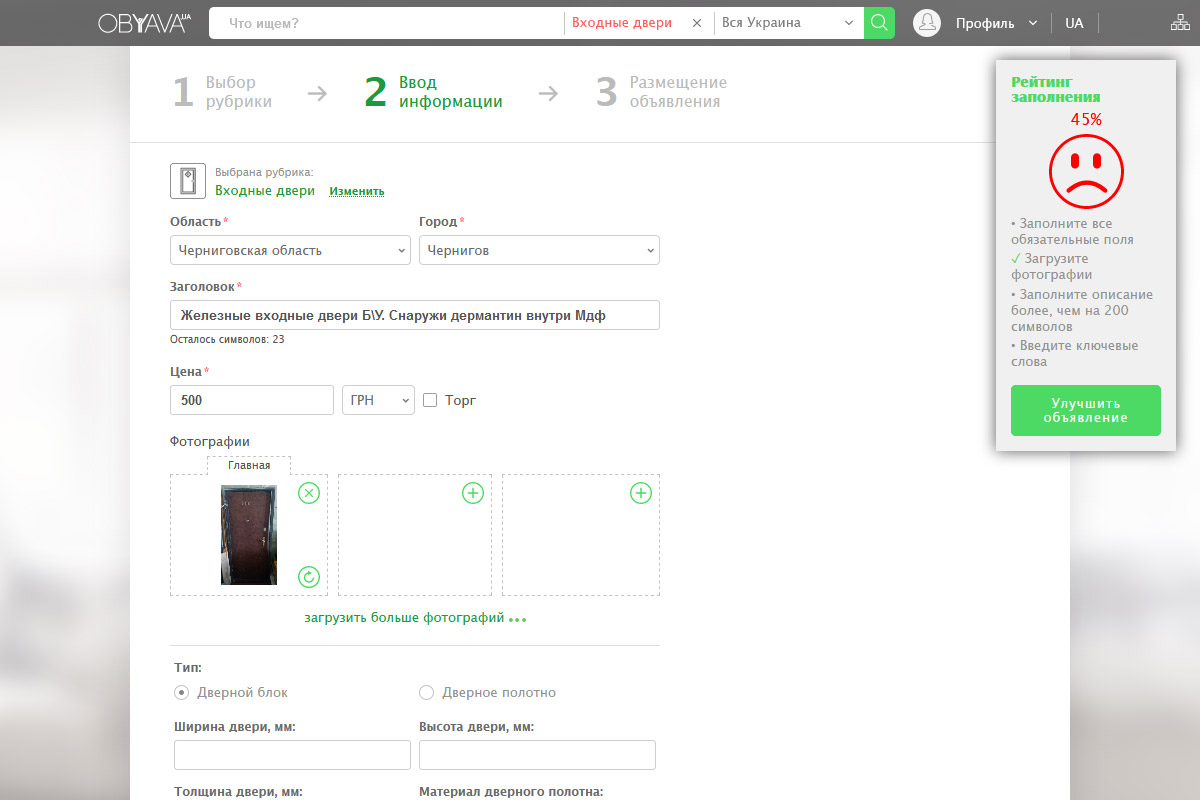Click the Изменить category link
This screenshot has width=1200, height=800.
click(x=357, y=191)
